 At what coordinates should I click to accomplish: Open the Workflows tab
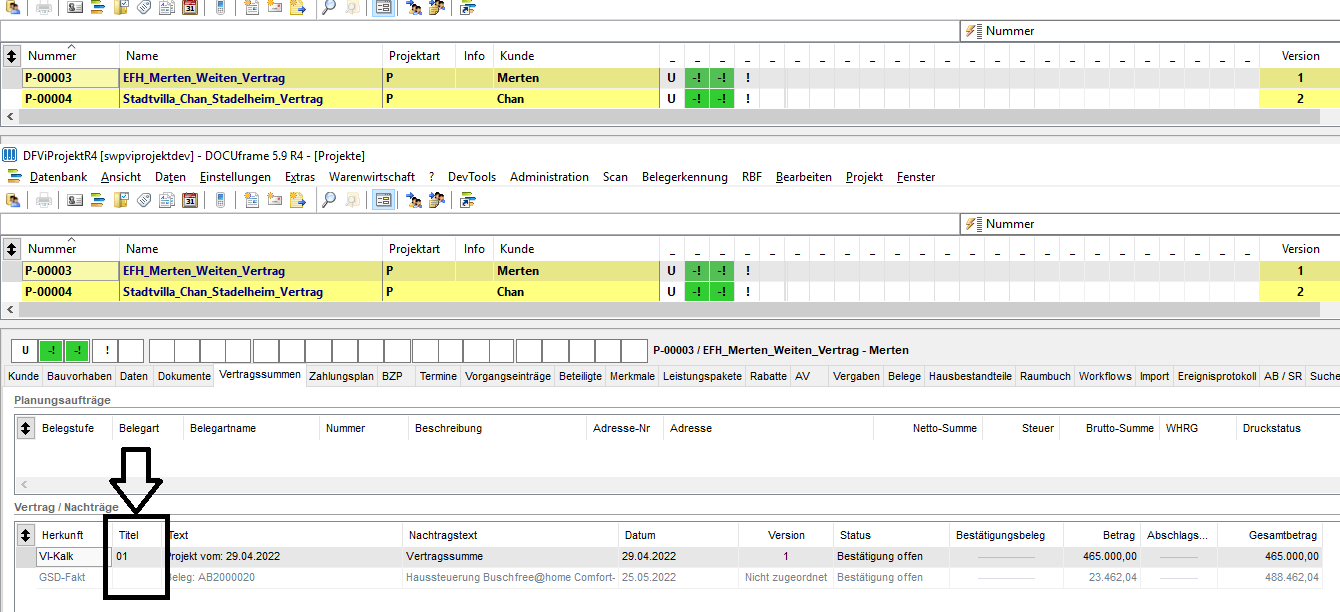[1105, 376]
